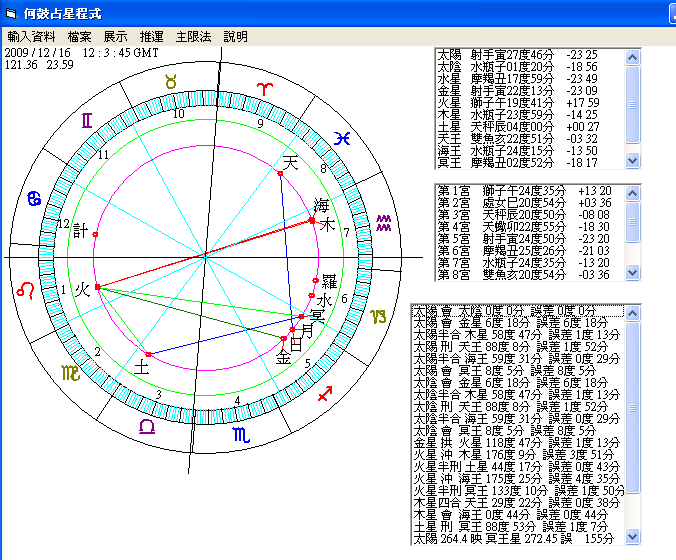
Task: Click the Capricorn sign symbol
Action: (379, 317)
